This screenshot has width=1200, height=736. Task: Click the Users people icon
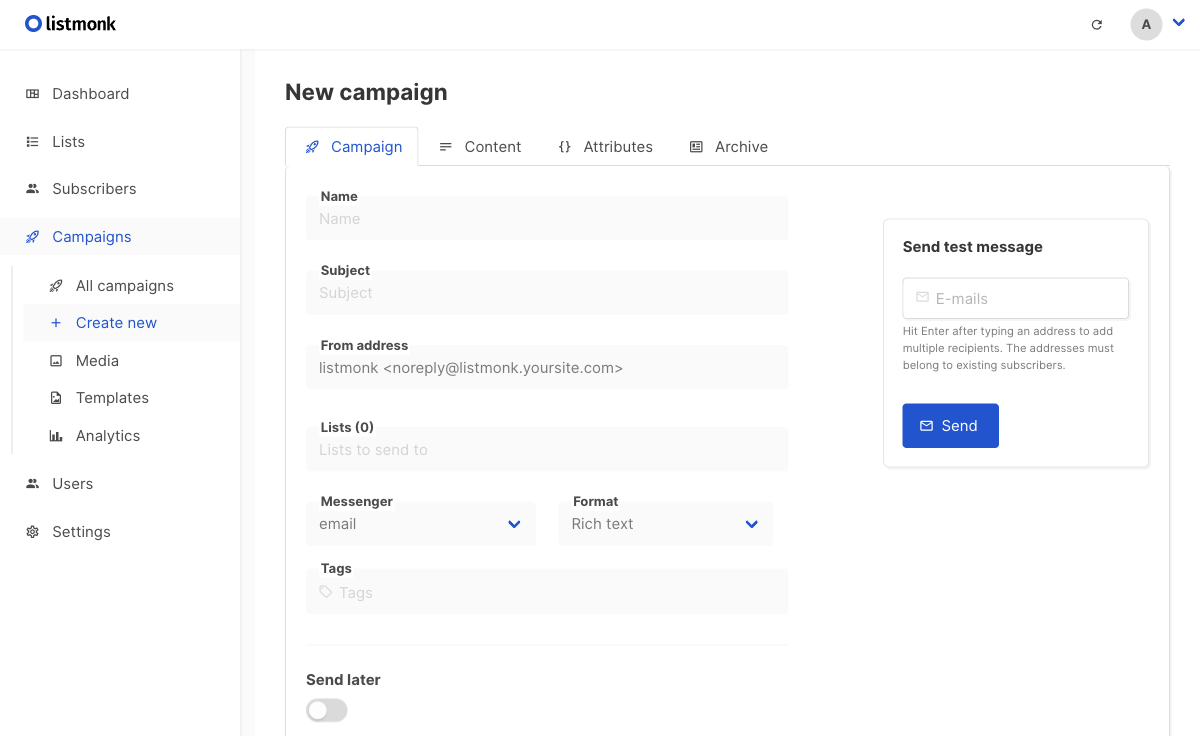point(33,484)
